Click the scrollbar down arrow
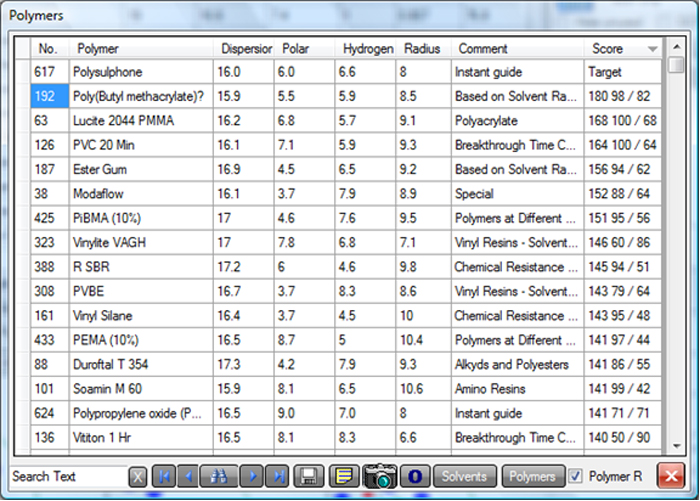The image size is (700, 501). [x=676, y=446]
